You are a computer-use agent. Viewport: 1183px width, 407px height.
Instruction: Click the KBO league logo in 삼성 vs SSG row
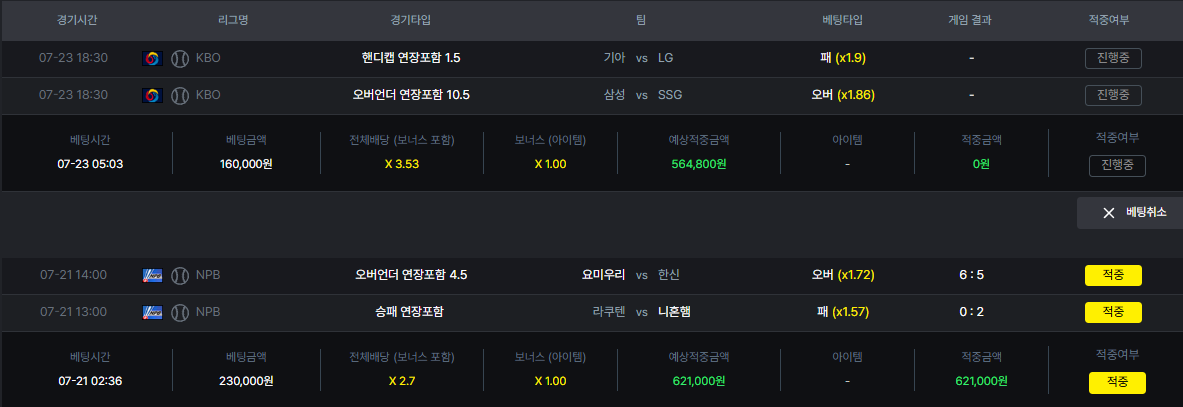[x=152, y=95]
